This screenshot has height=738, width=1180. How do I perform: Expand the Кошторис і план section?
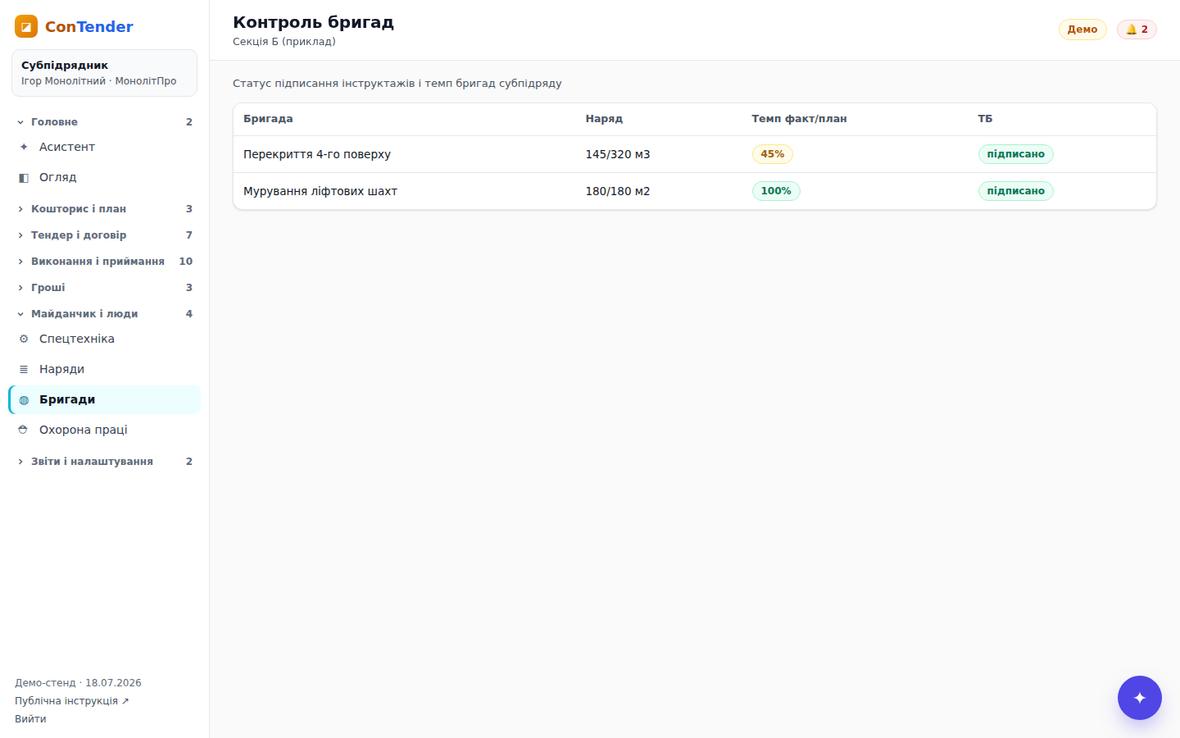pyautogui.click(x=104, y=209)
